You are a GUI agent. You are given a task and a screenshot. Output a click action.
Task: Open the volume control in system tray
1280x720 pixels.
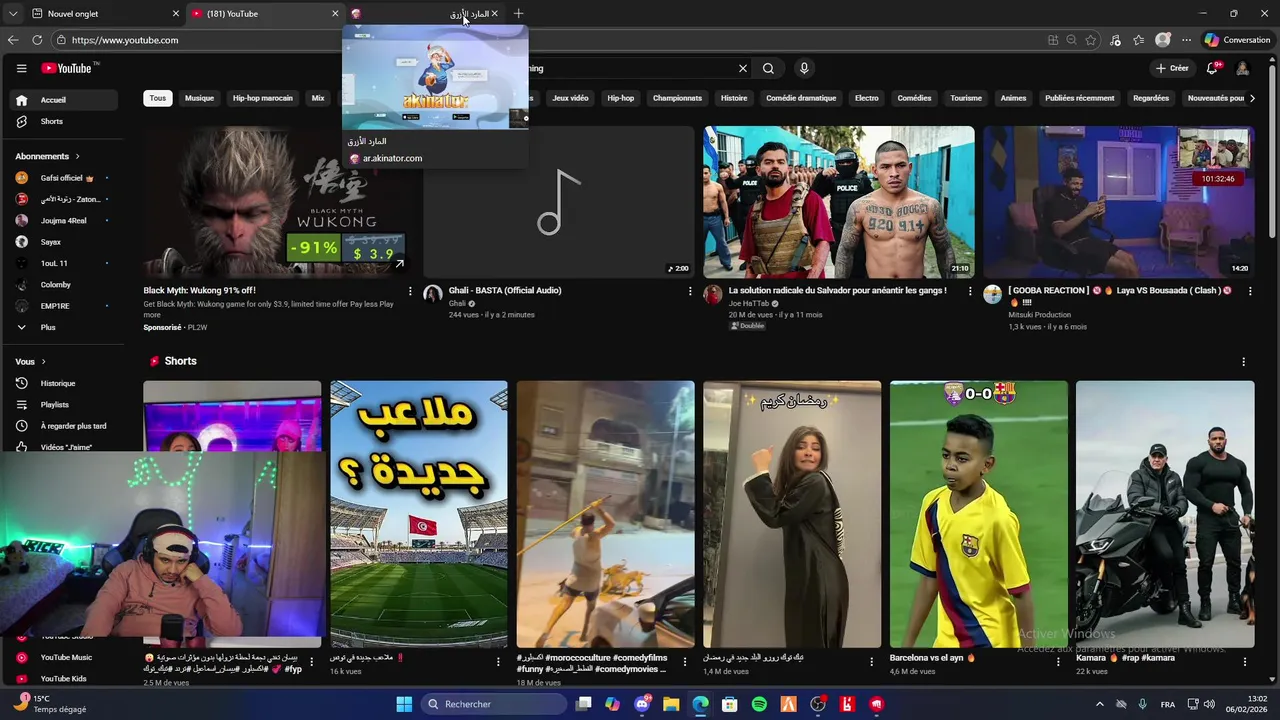click(1208, 704)
